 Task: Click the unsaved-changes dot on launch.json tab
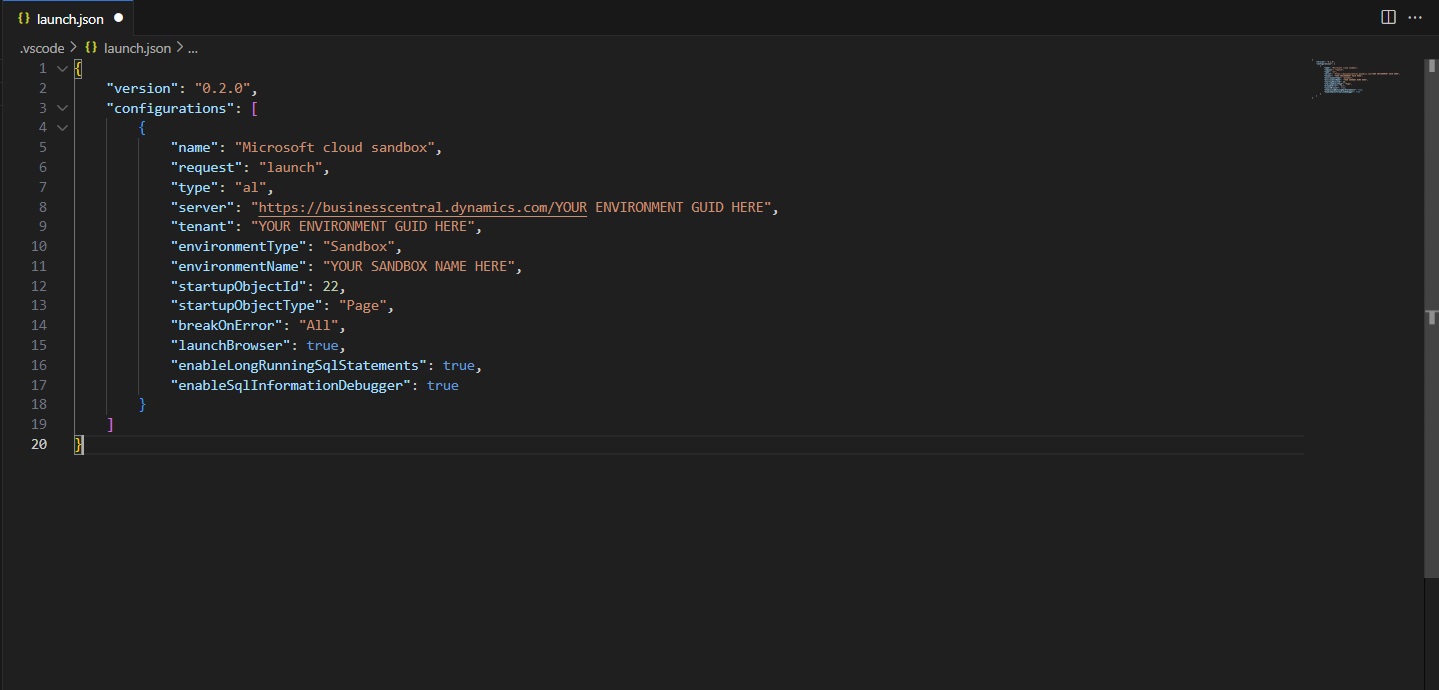coord(118,17)
